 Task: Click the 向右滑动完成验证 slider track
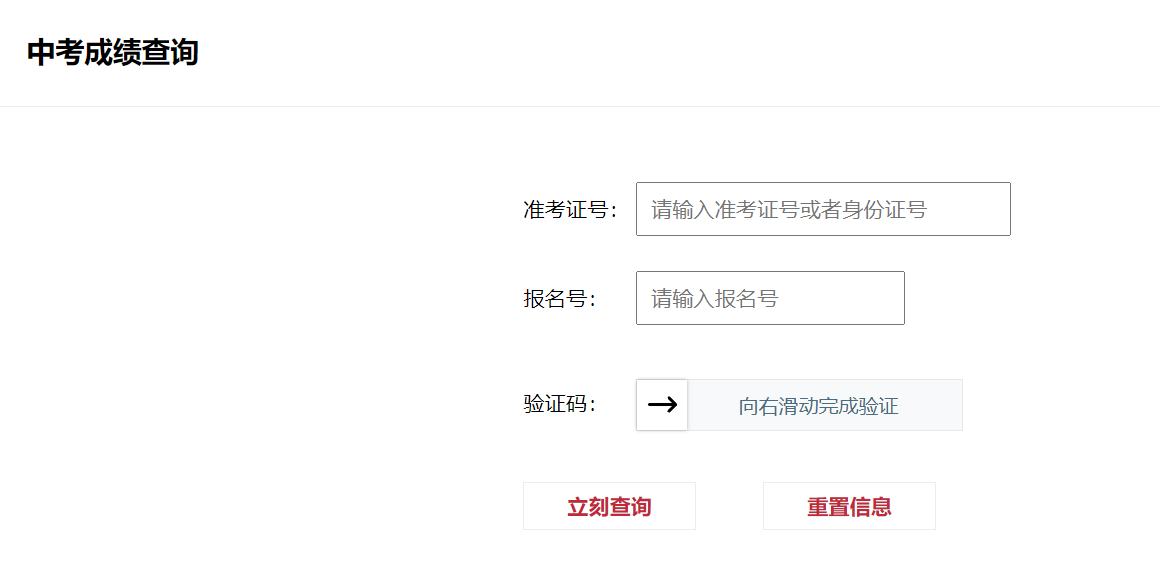pos(820,406)
